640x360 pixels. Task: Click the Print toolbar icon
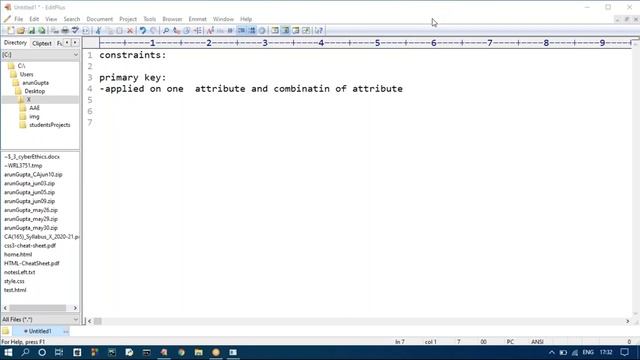click(65, 31)
